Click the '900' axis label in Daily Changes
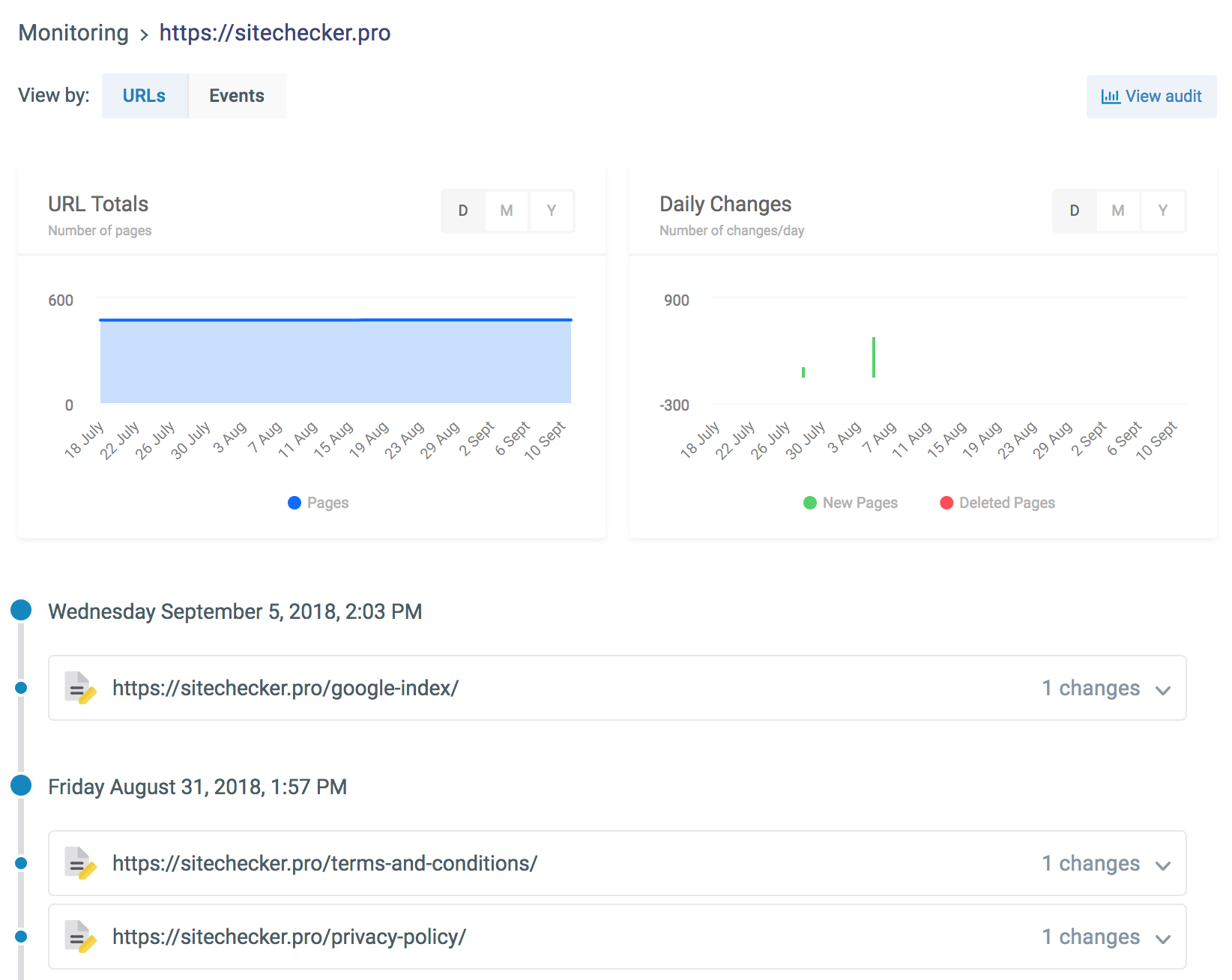1232x980 pixels. click(677, 300)
